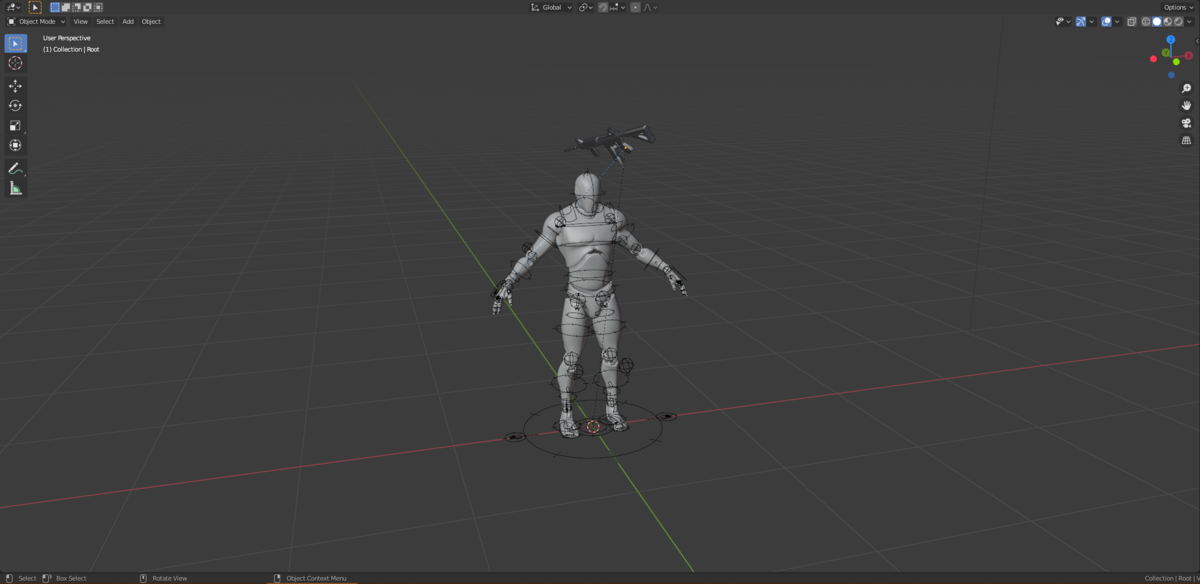Toggle X-ray mode

[1132, 21]
